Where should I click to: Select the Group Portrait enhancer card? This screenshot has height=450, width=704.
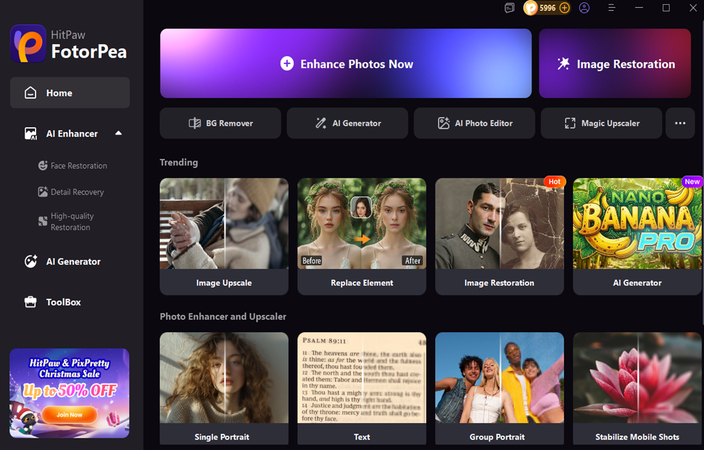pyautogui.click(x=499, y=388)
